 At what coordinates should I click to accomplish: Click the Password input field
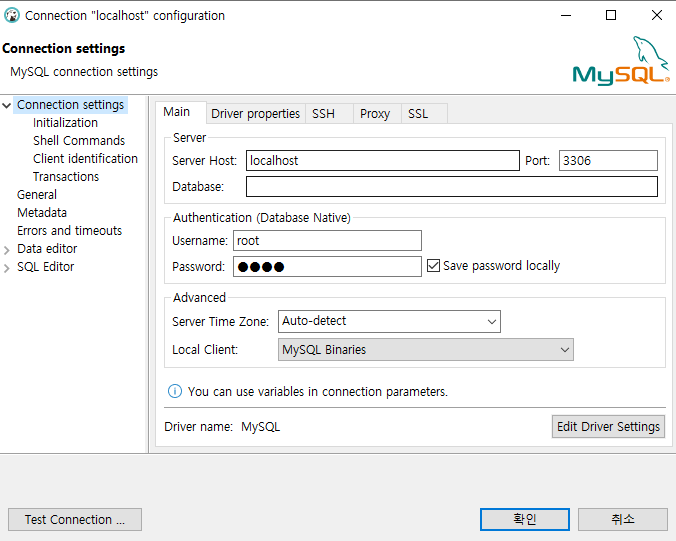[327, 266]
